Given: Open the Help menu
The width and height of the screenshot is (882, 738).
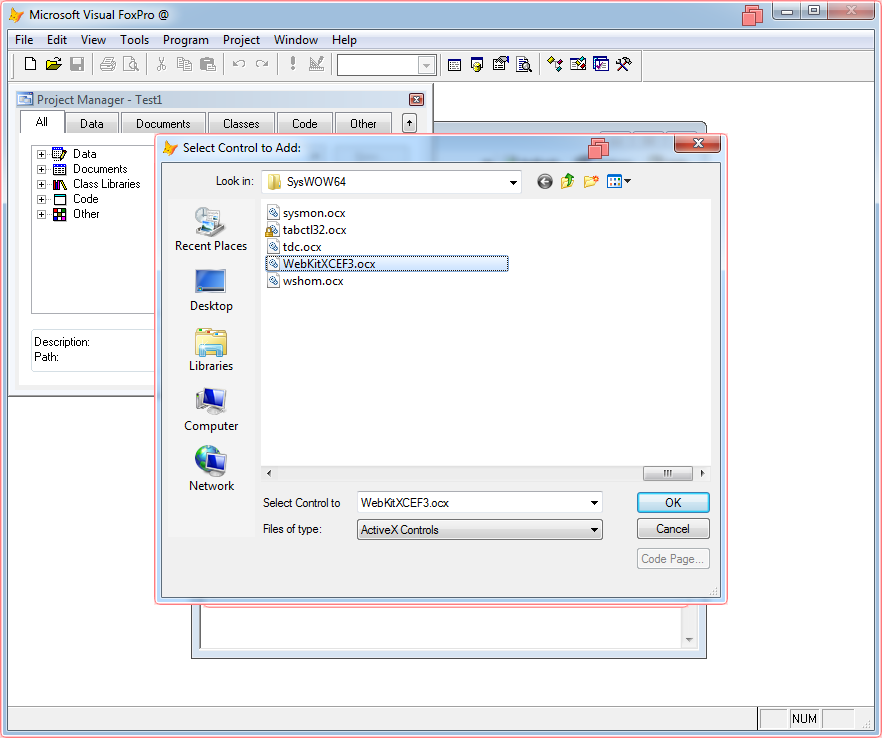Looking at the screenshot, I should pos(344,40).
